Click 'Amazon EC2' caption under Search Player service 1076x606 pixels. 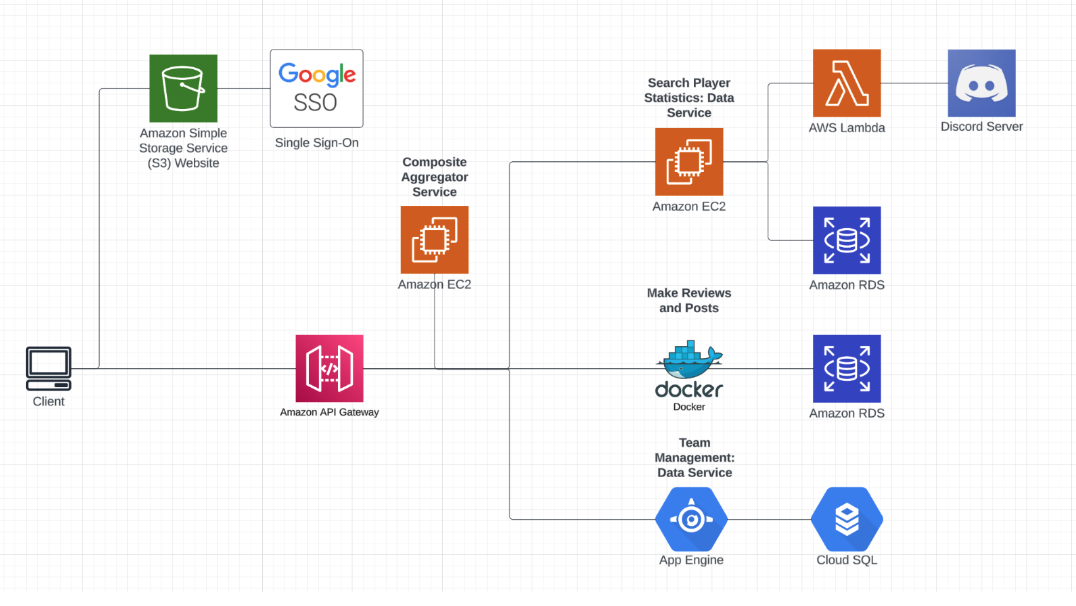pos(689,207)
